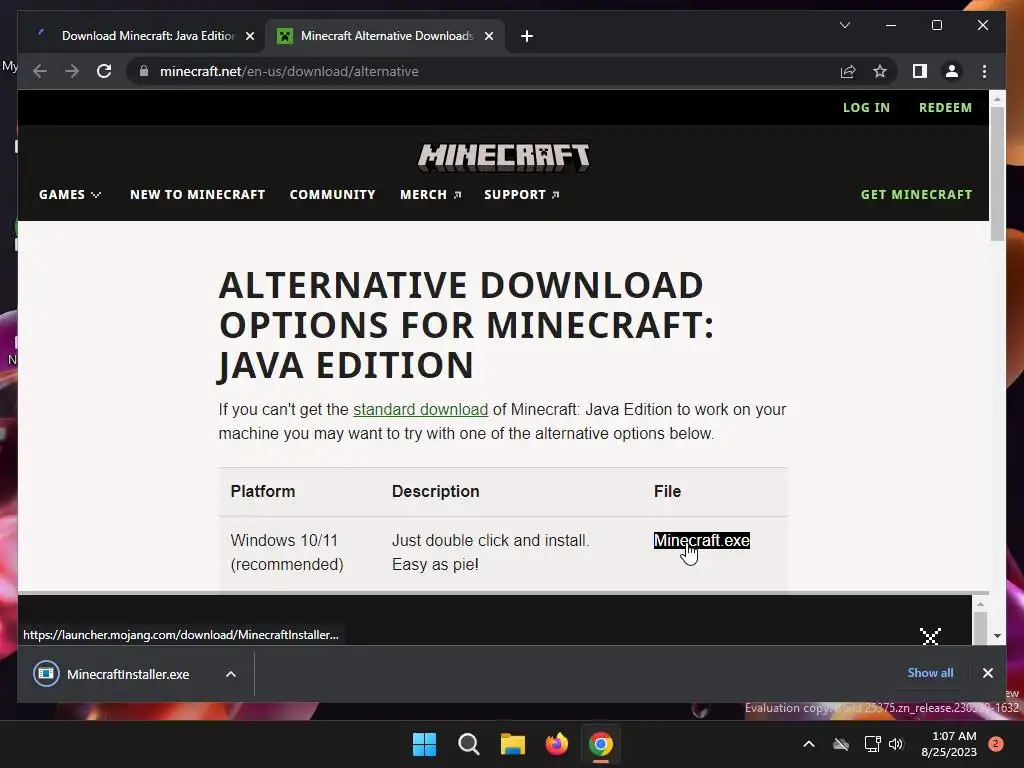The image size is (1024, 768).
Task: Open the COMMUNITY menu item
Action: [332, 195]
